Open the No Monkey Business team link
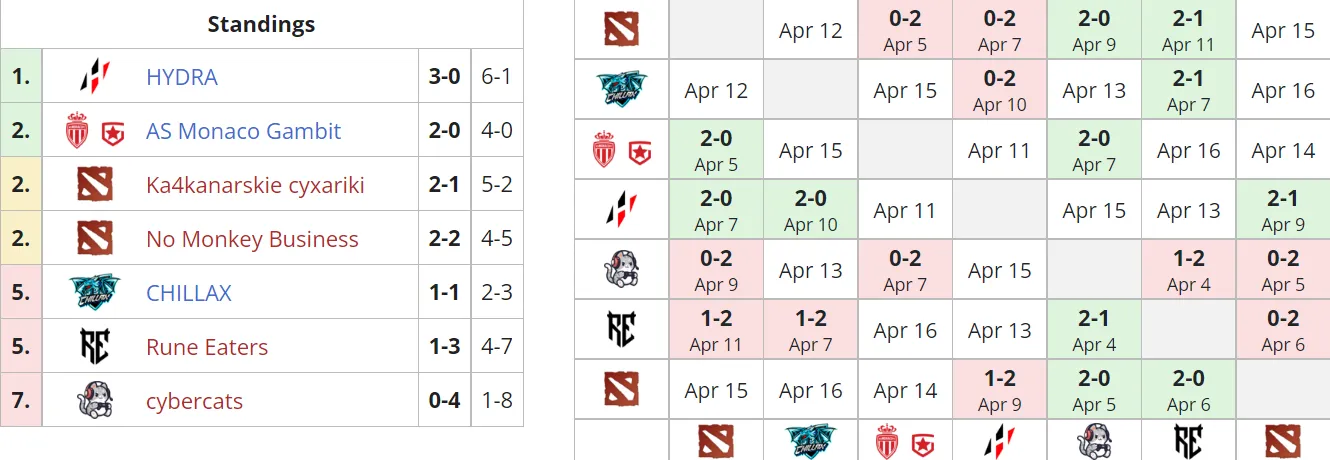The image size is (1330, 460). coord(252,239)
